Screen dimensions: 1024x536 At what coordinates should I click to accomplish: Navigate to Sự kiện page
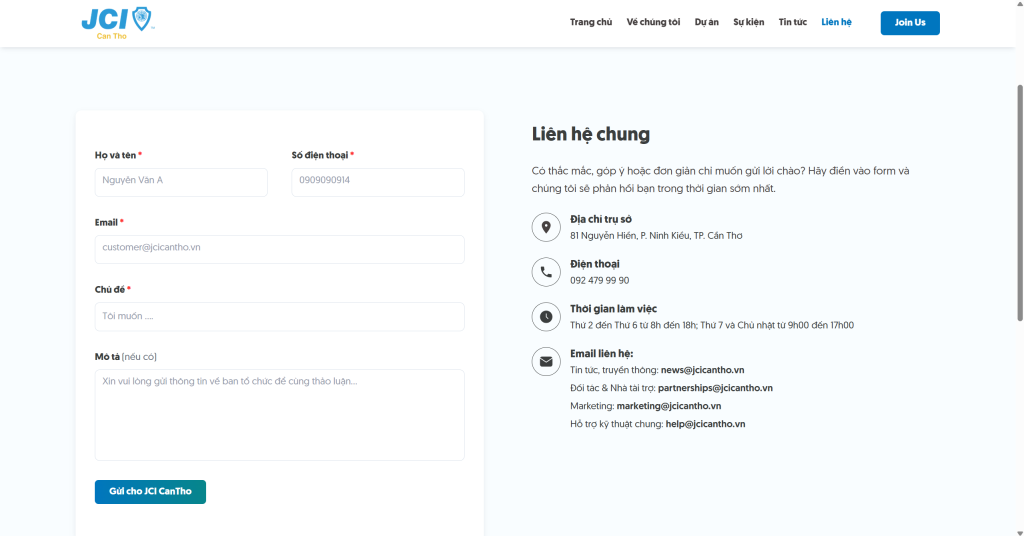(748, 22)
